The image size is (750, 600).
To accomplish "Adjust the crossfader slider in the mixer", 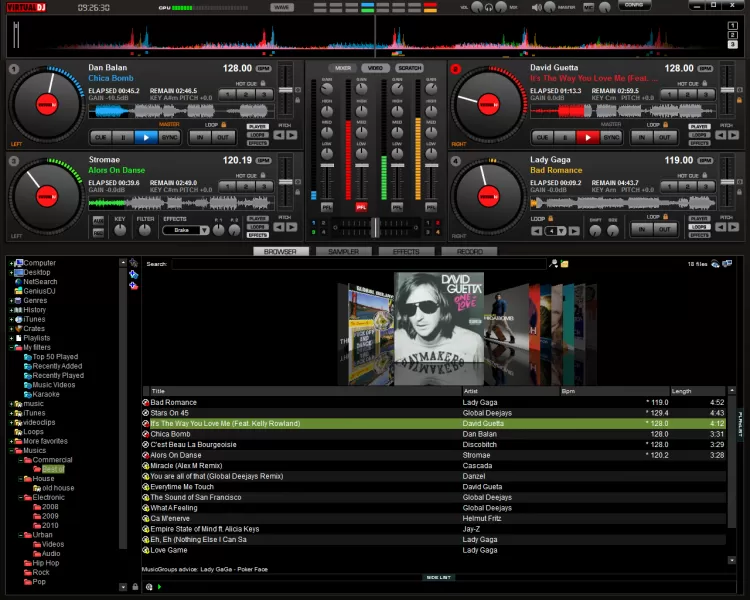I will pos(375,227).
